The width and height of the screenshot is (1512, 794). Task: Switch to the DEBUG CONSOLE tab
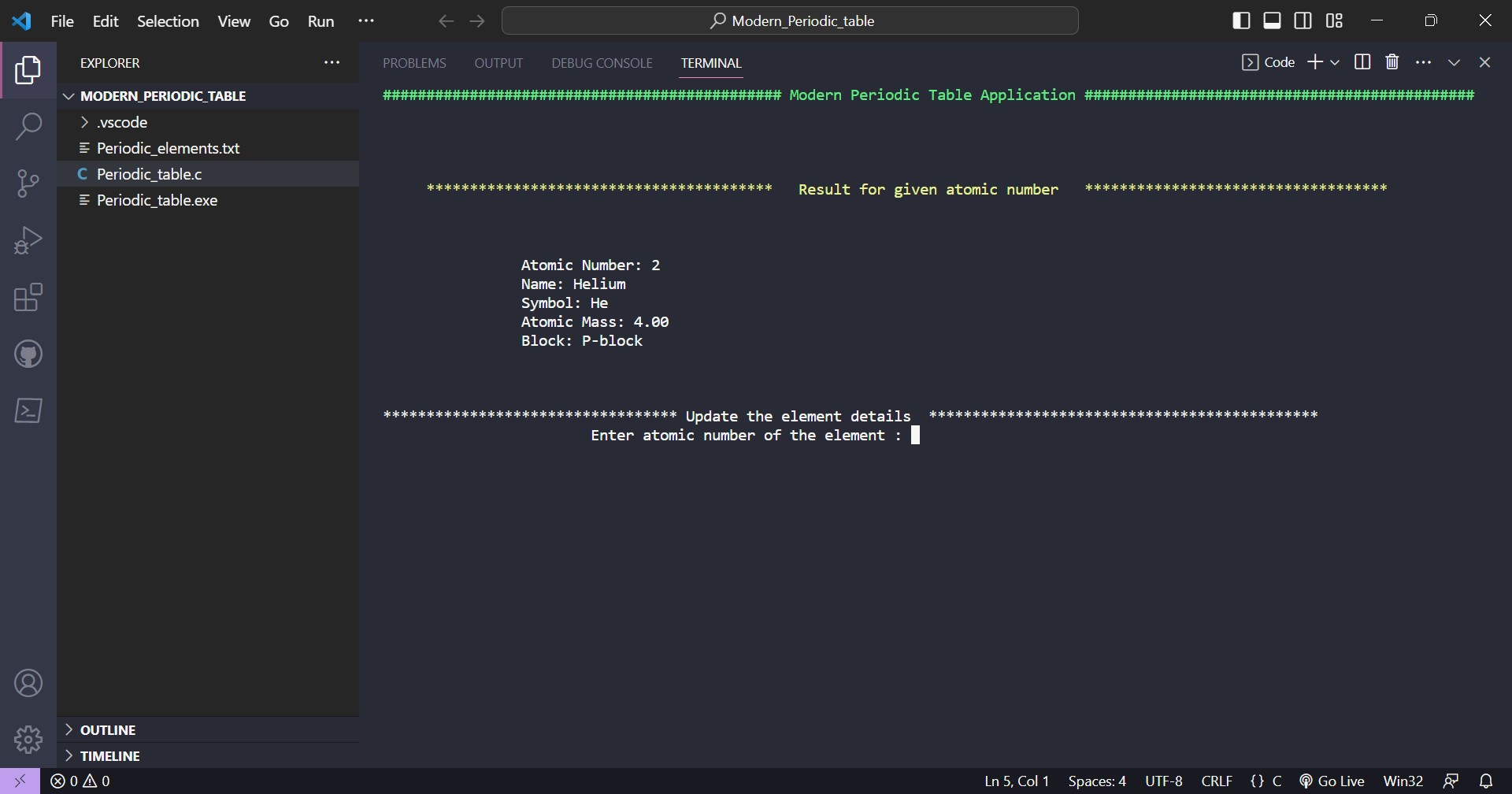click(x=602, y=63)
